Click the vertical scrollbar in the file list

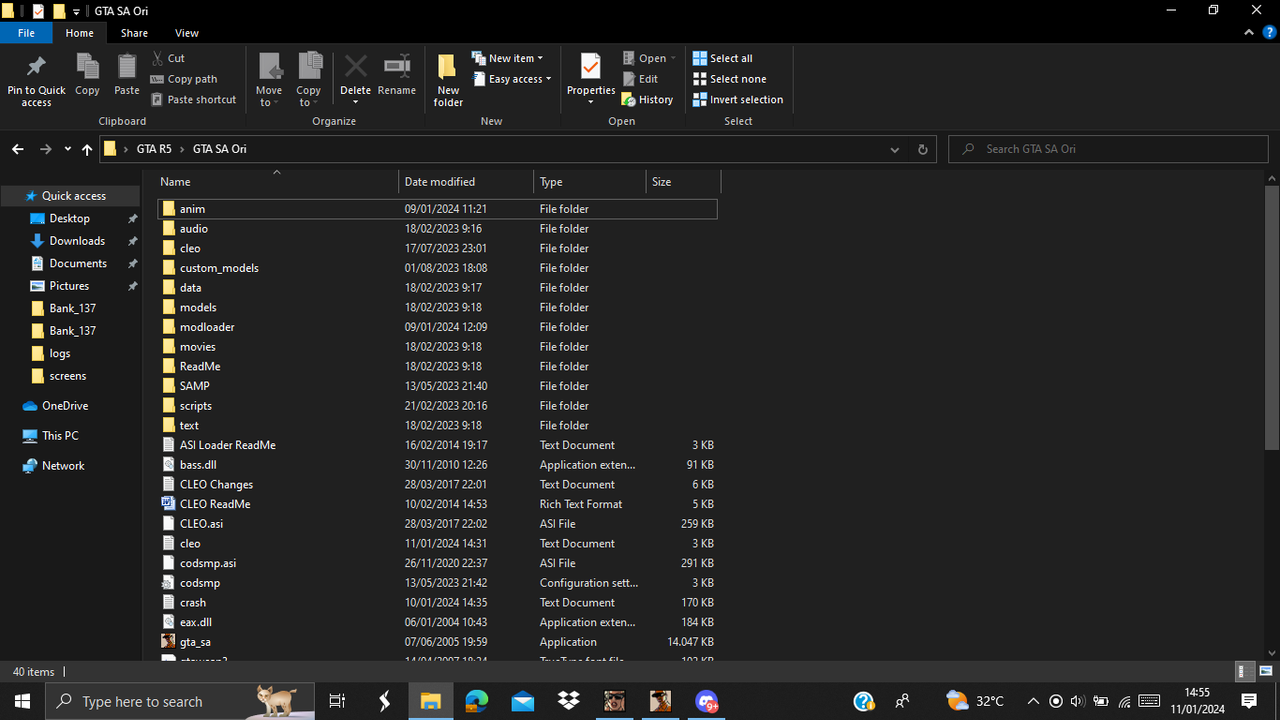tap(1272, 316)
